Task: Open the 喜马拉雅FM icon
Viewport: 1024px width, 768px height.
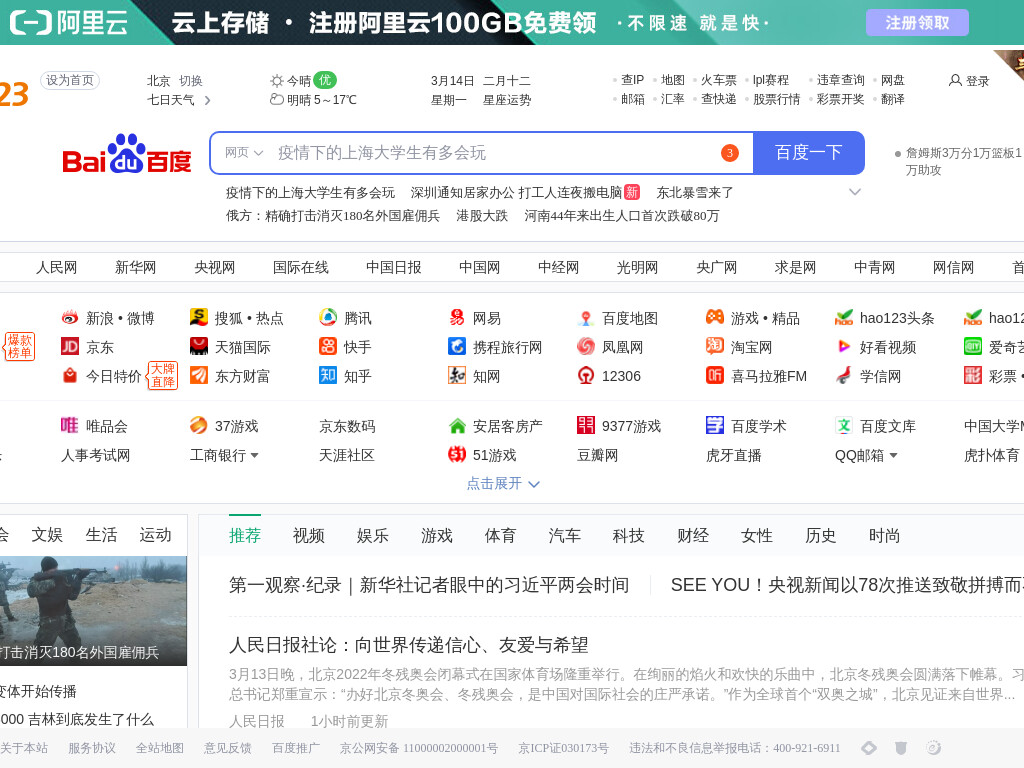Action: click(714, 376)
